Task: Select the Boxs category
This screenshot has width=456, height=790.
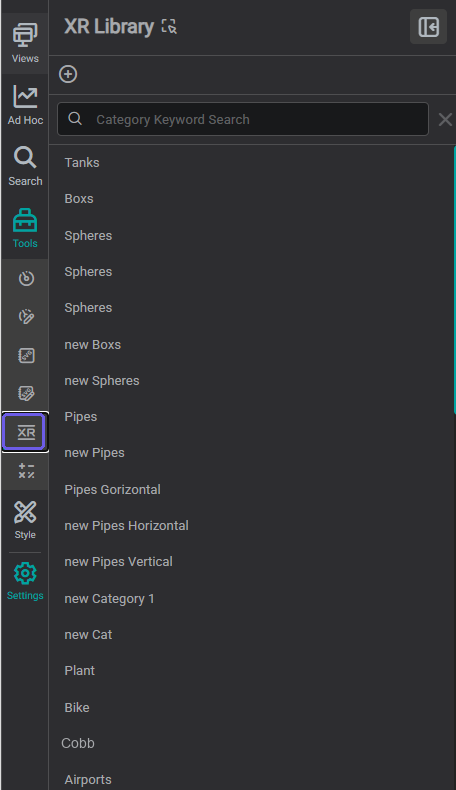Action: [x=79, y=199]
